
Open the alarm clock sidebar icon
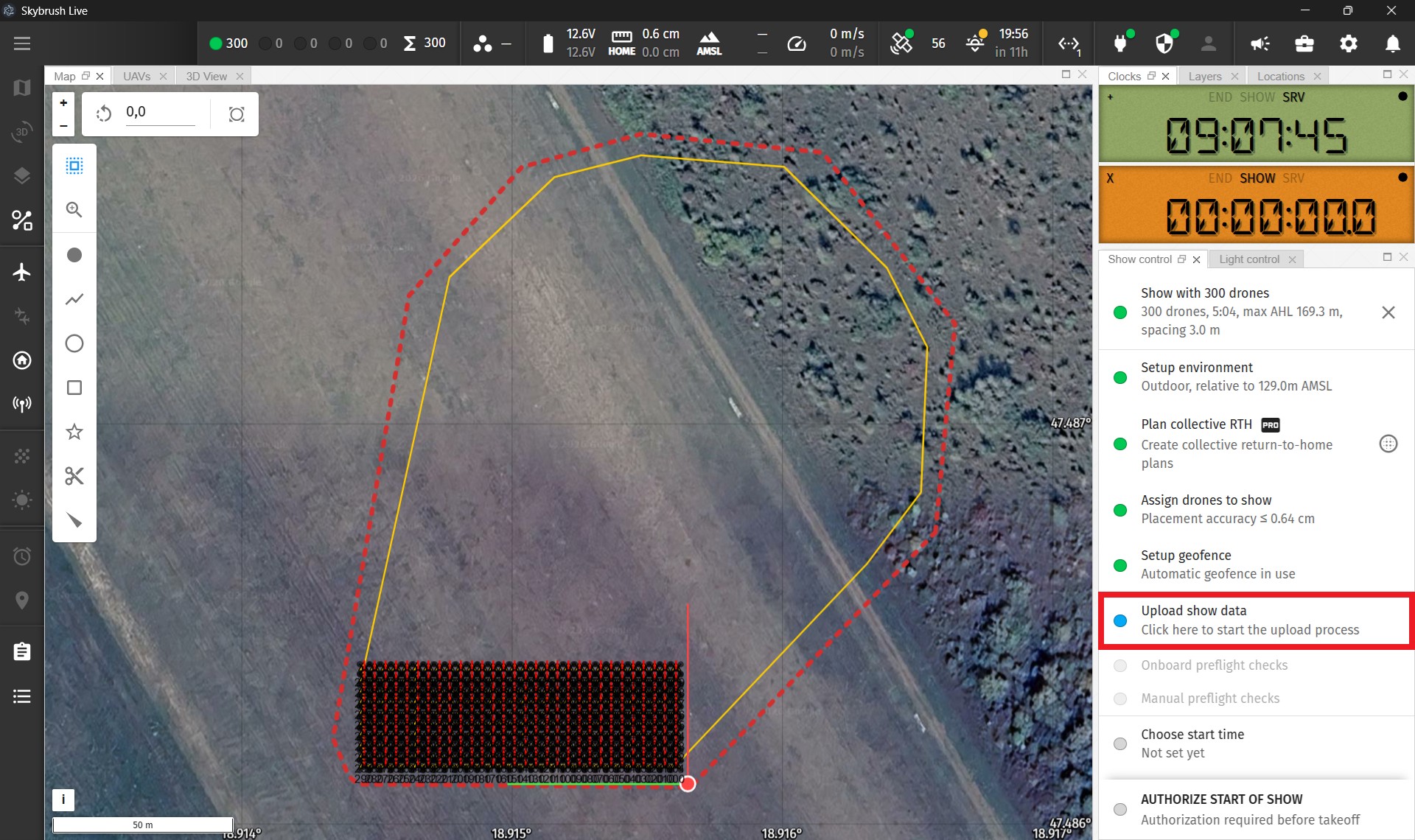[x=22, y=556]
